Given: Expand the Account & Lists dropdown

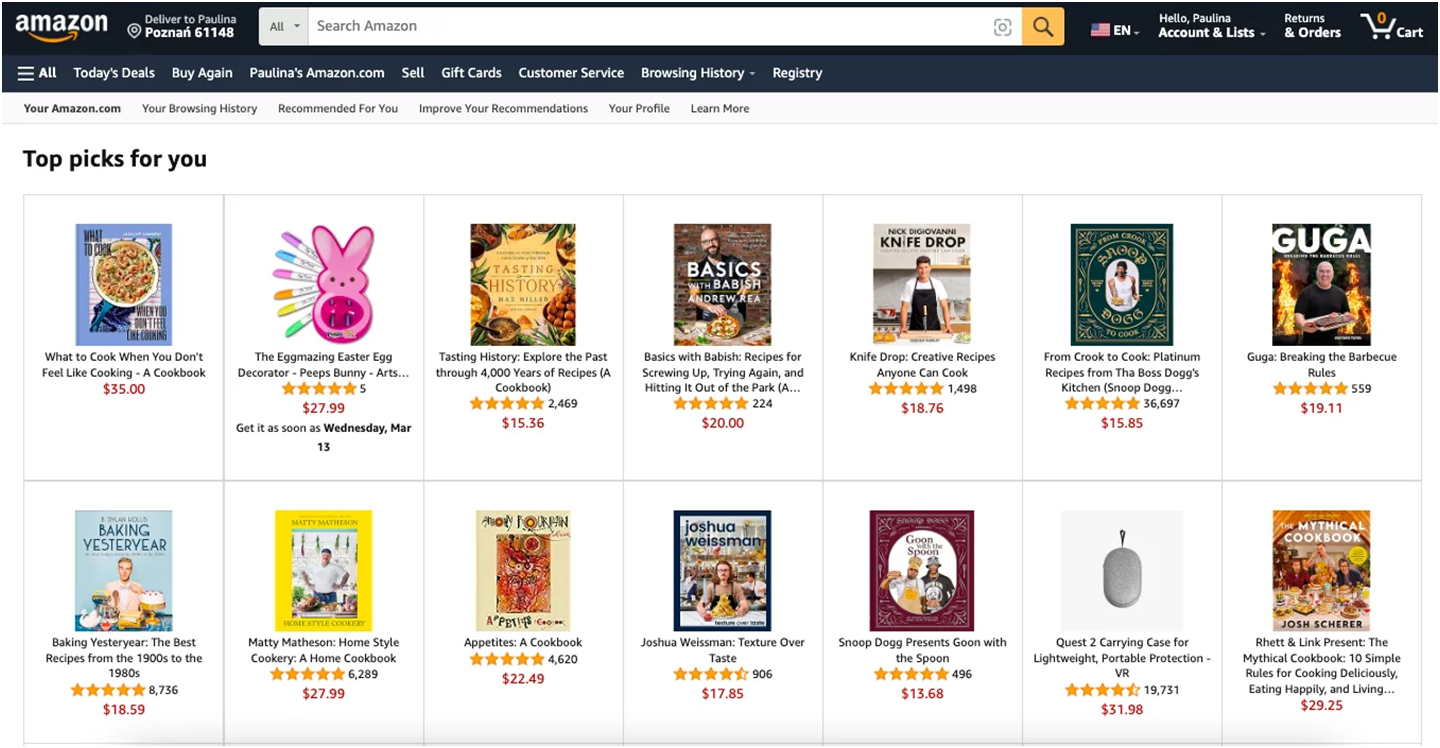Looking at the screenshot, I should (x=1211, y=33).
